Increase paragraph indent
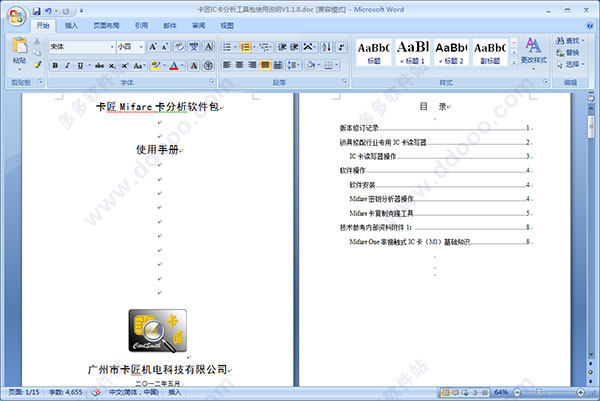The height and width of the screenshot is (401, 600). click(x=294, y=47)
